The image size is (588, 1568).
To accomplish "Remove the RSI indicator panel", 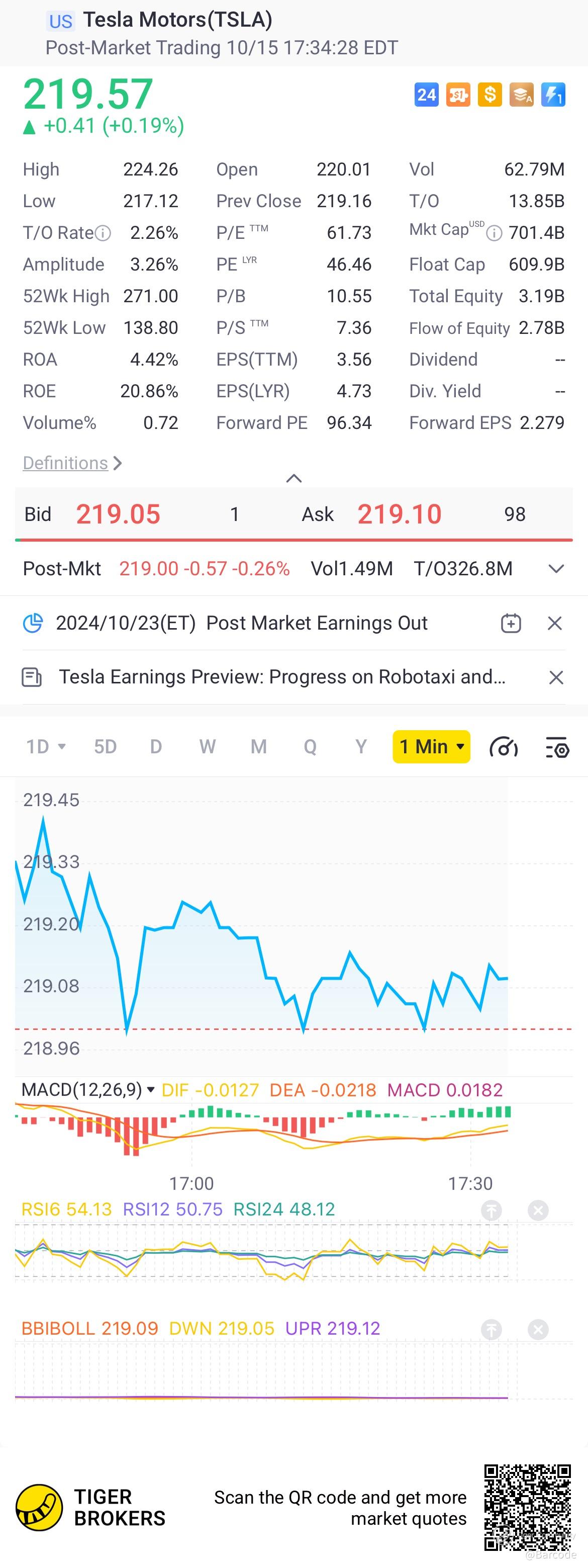I will click(538, 1210).
